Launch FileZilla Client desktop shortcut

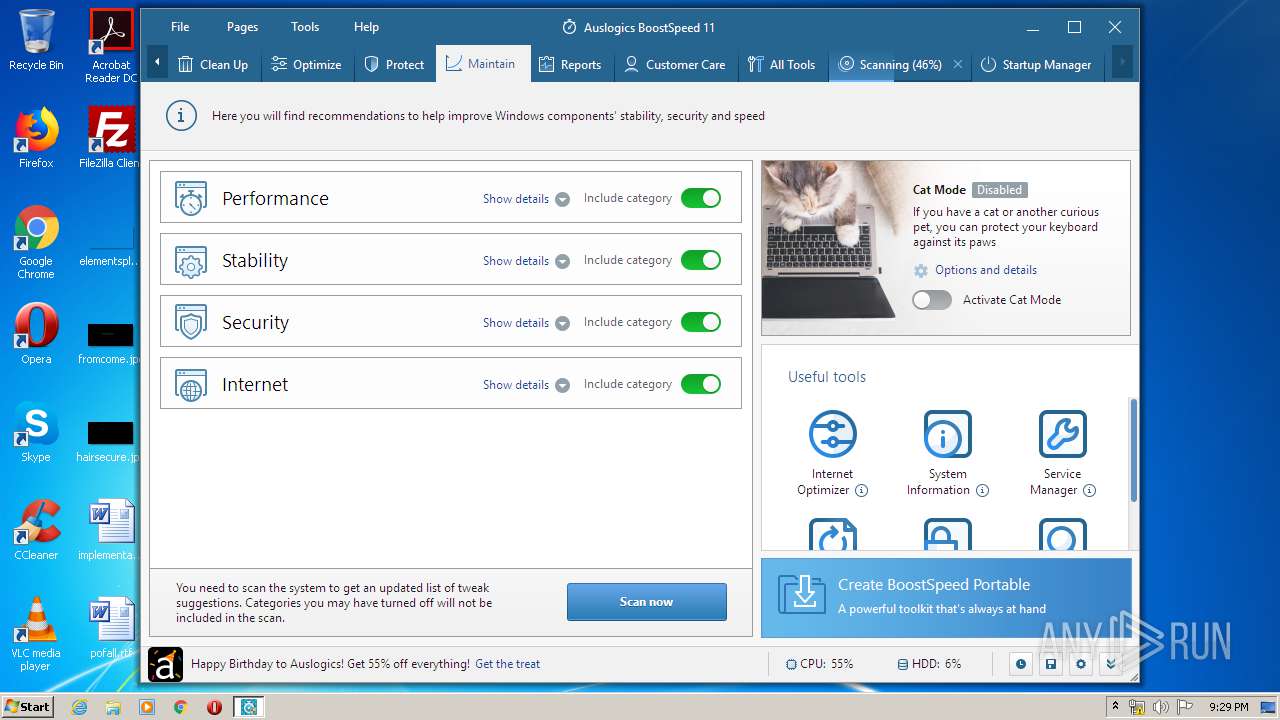coord(111,138)
